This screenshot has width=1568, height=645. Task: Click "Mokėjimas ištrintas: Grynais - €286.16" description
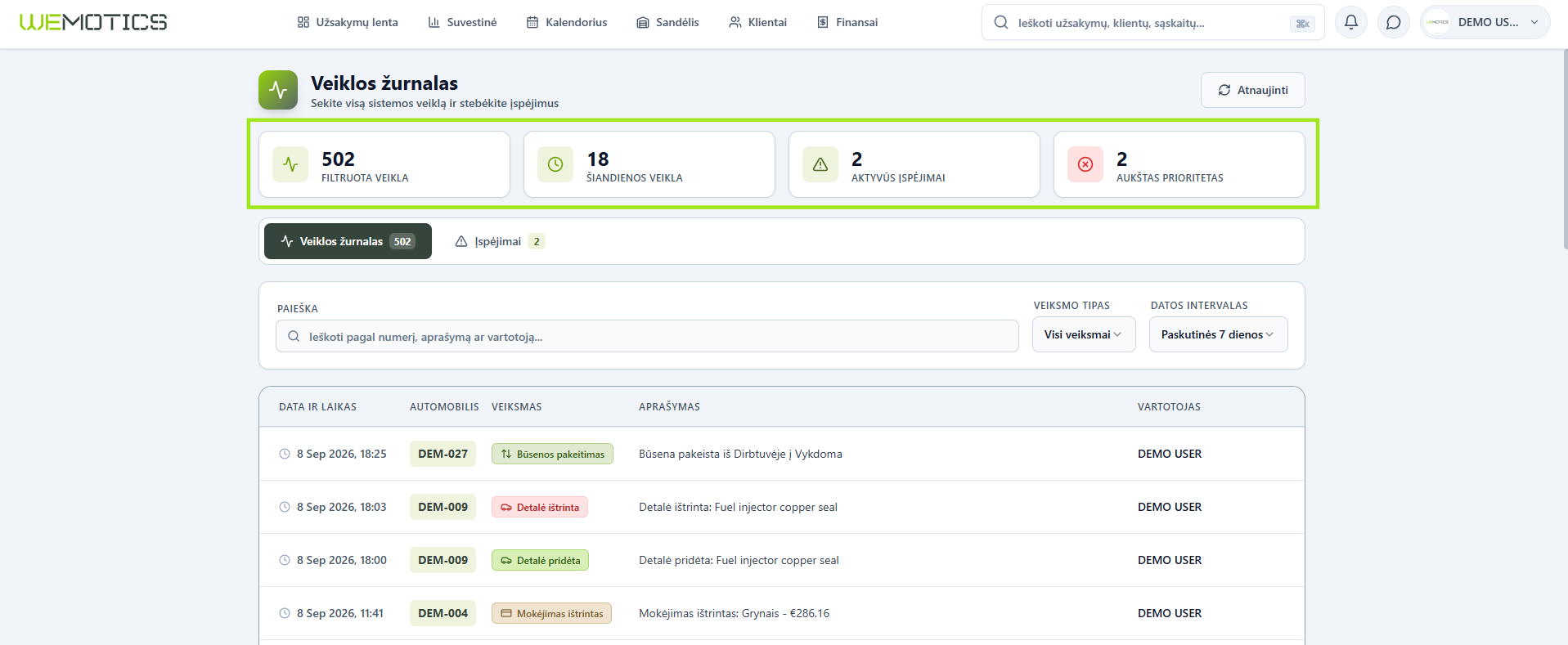click(x=734, y=613)
